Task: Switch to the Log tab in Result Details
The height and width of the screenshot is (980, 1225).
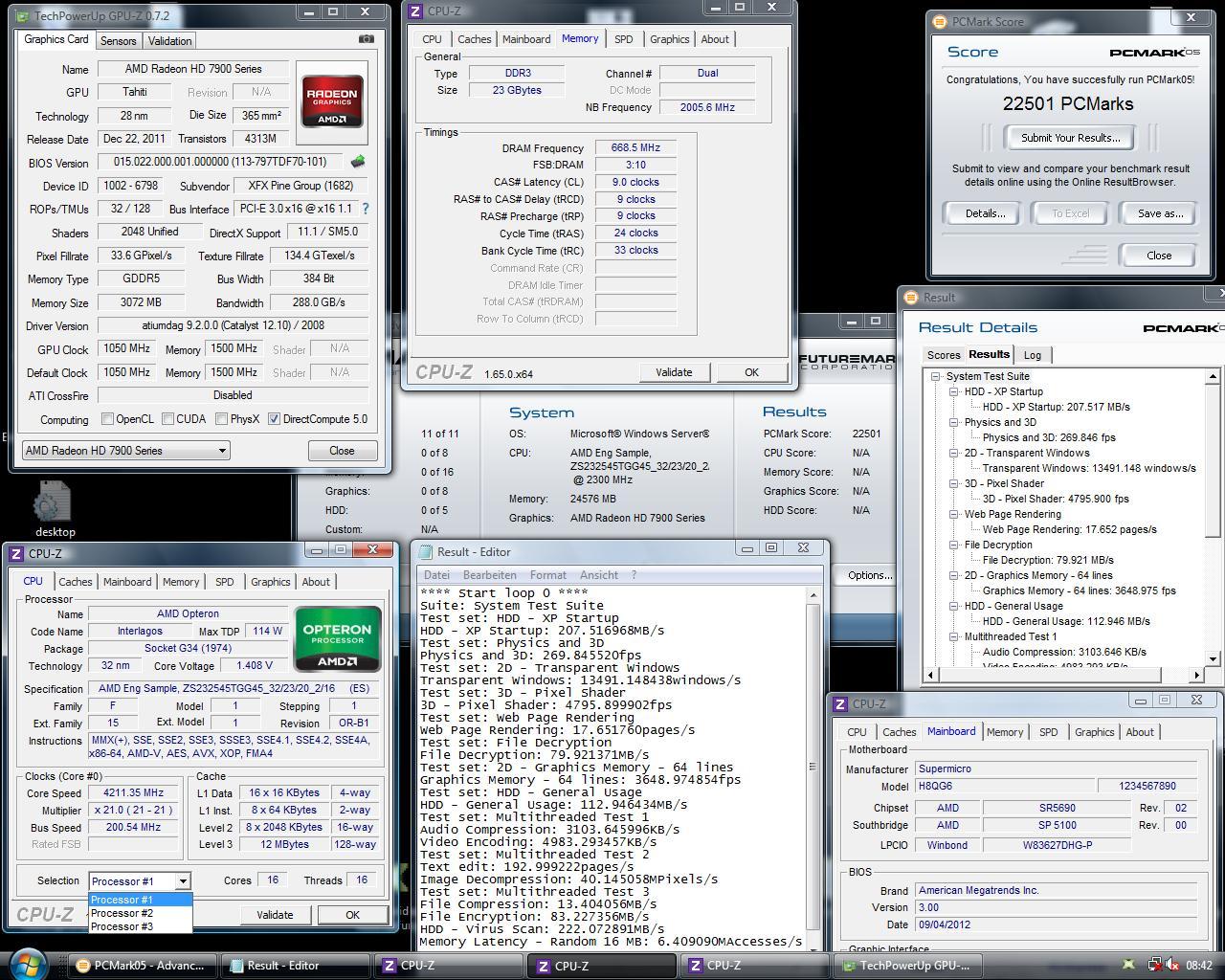Action: pos(1033,355)
